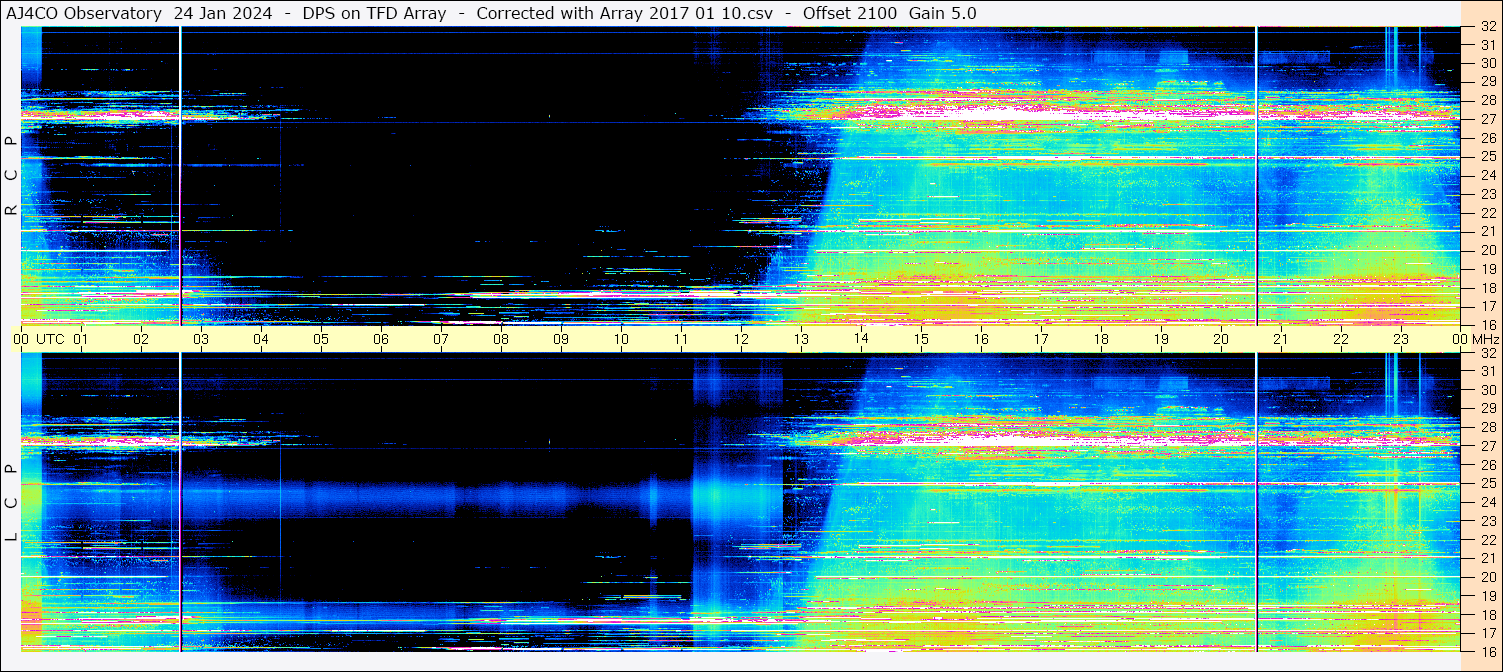1503x672 pixels.
Task: Click the '05' hour tick label
Action: tap(321, 339)
